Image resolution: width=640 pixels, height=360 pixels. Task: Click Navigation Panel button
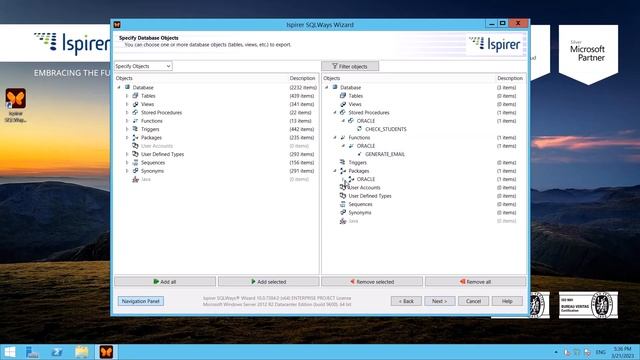[x=141, y=301]
